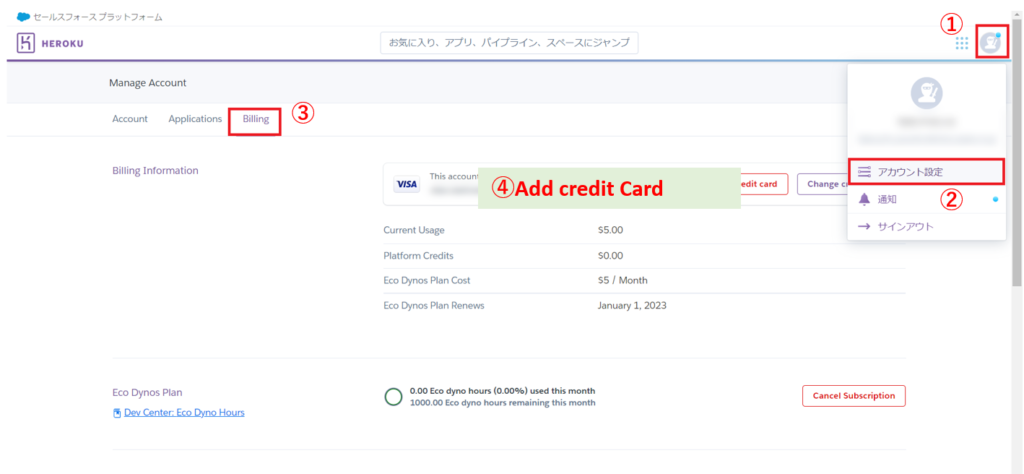Focus the search field for apps and pipelines
Screen dimensions: 1024x474
(509, 43)
